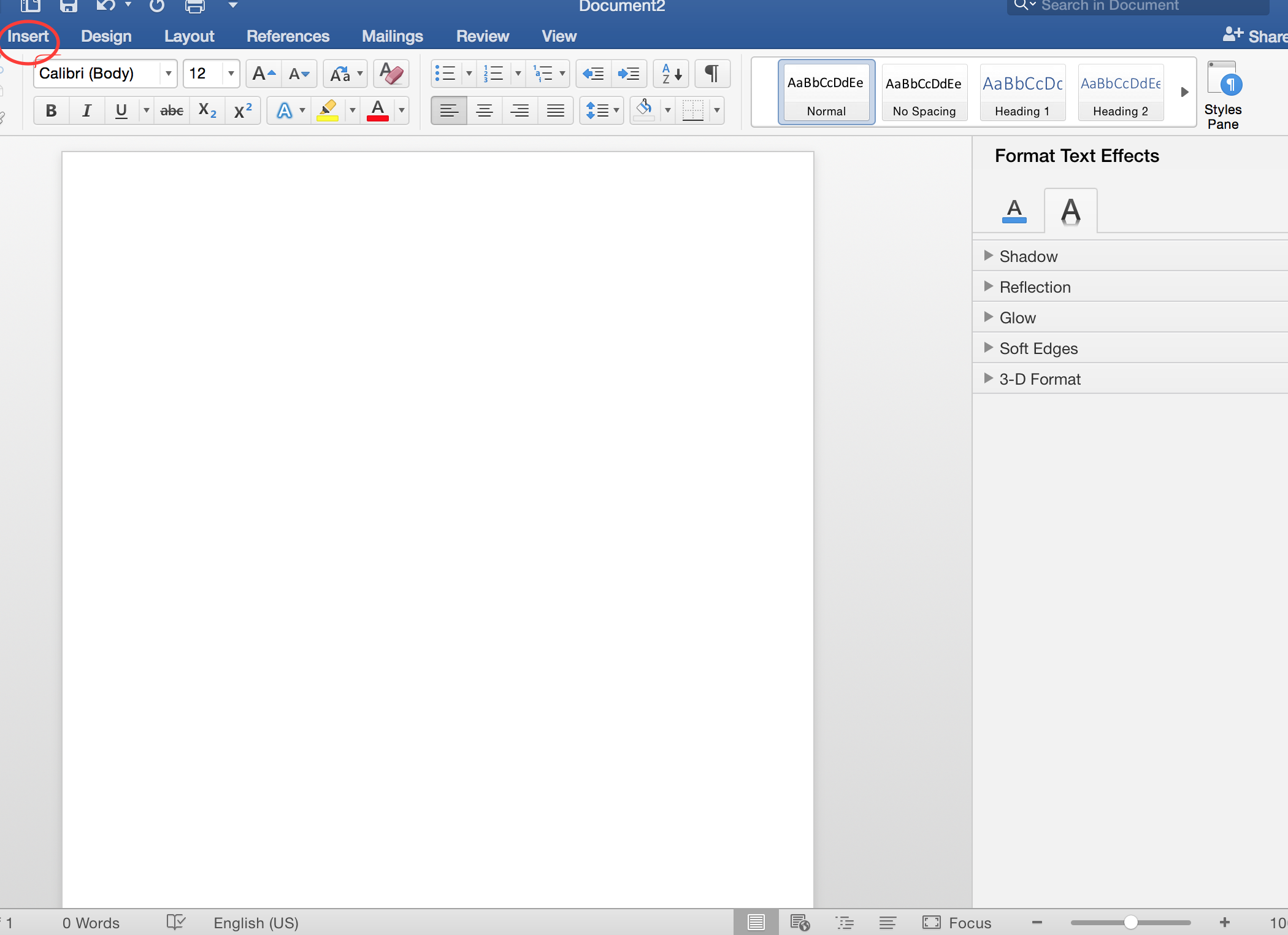Open the Mailings ribbon tab

[393, 36]
